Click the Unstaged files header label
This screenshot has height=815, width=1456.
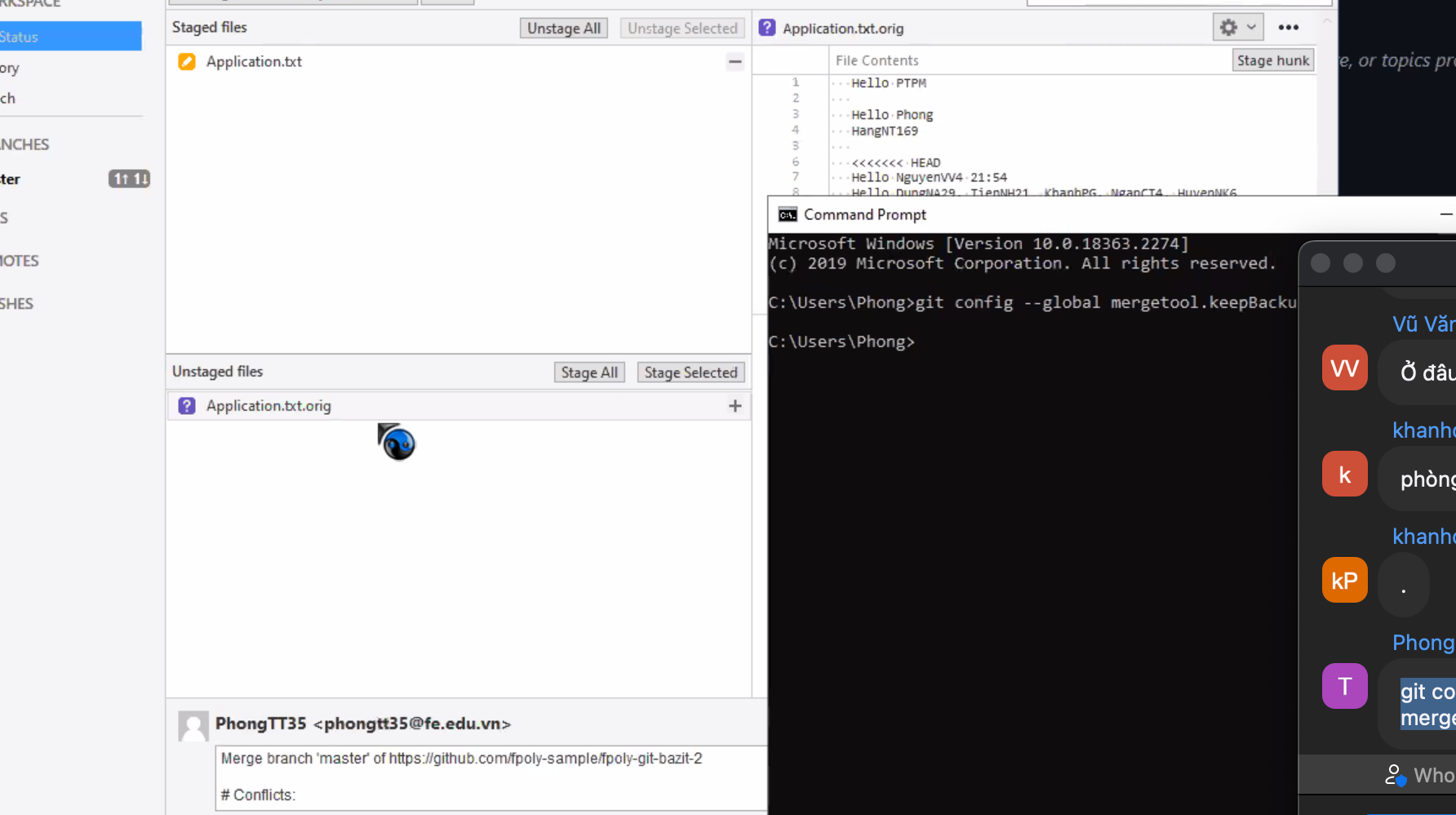tap(218, 372)
